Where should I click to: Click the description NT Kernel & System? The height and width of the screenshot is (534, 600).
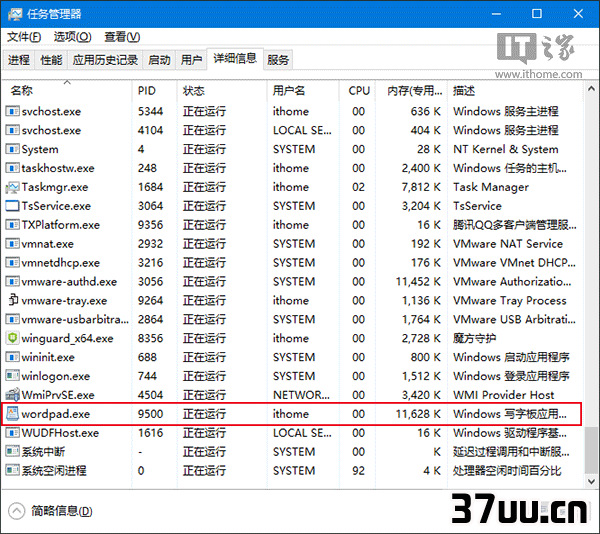(506, 149)
